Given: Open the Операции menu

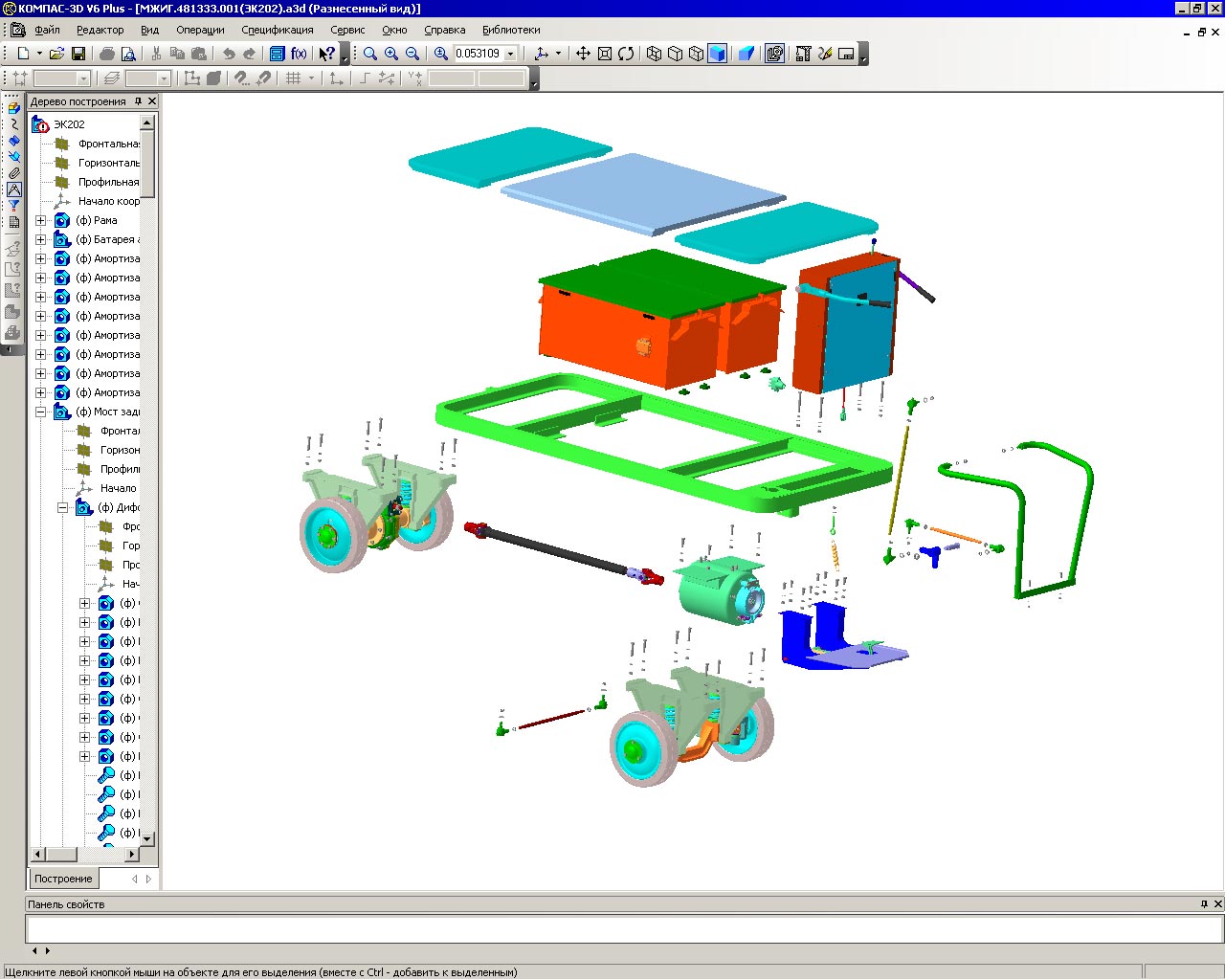Looking at the screenshot, I should [200, 30].
